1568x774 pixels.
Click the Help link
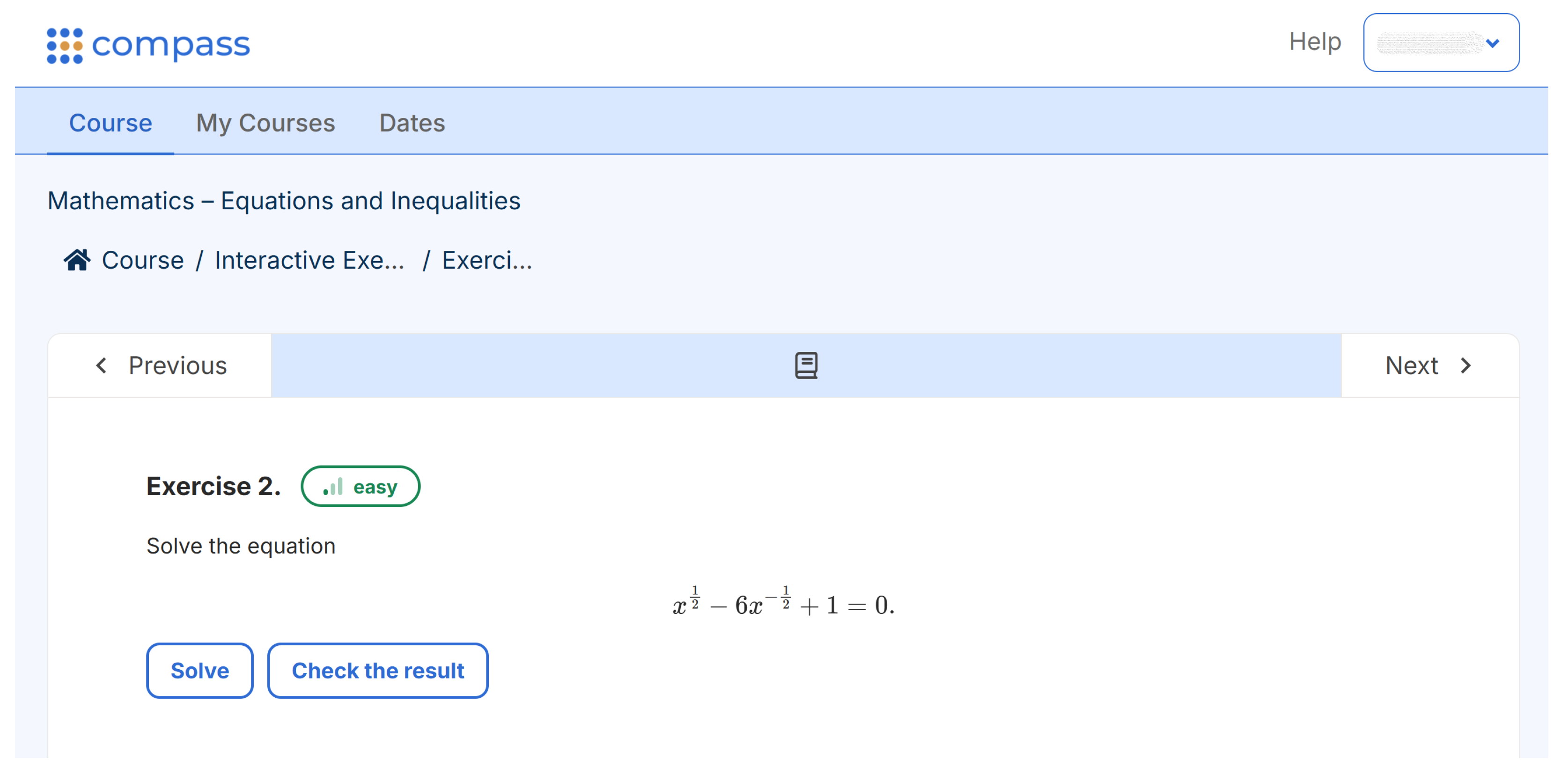tap(1315, 42)
